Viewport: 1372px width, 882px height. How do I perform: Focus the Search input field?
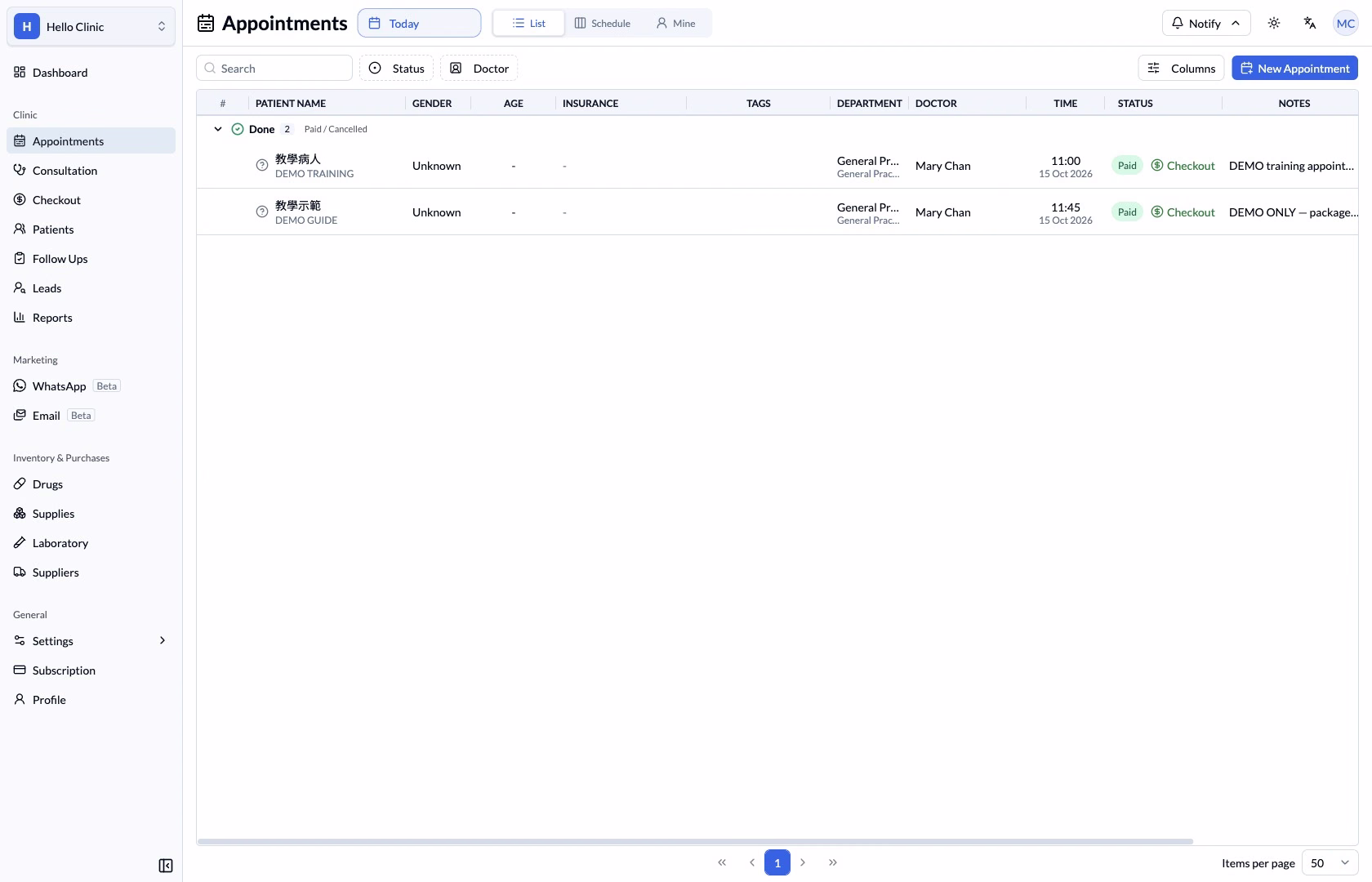[x=274, y=68]
